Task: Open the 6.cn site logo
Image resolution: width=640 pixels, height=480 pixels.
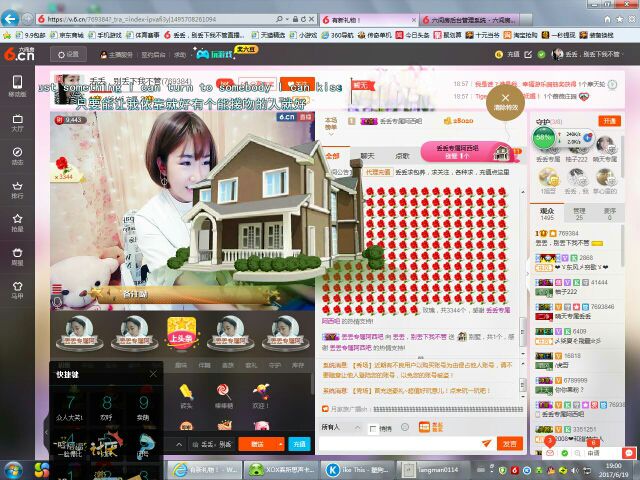Action: coord(19,54)
